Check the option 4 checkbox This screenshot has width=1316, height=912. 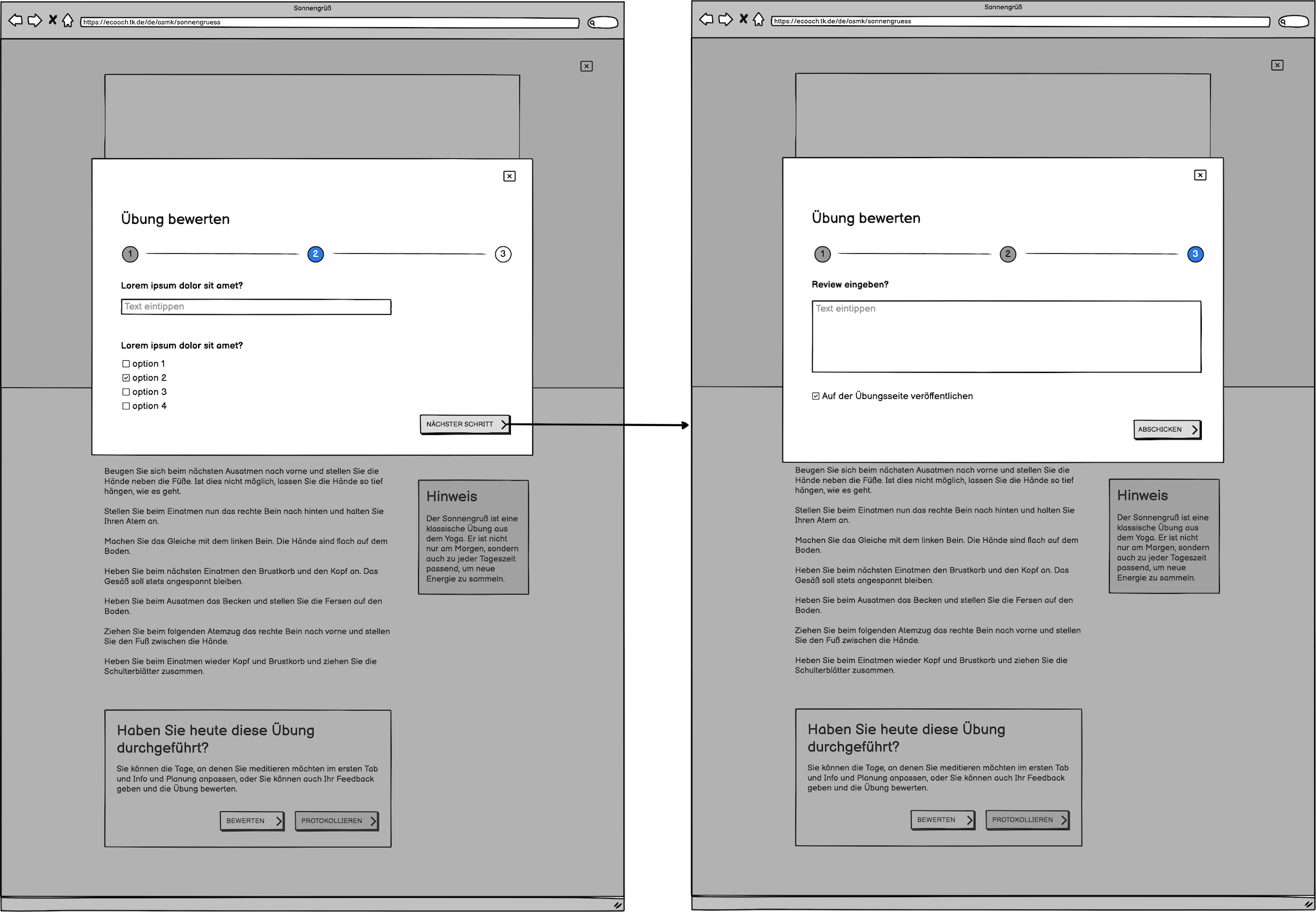point(126,406)
